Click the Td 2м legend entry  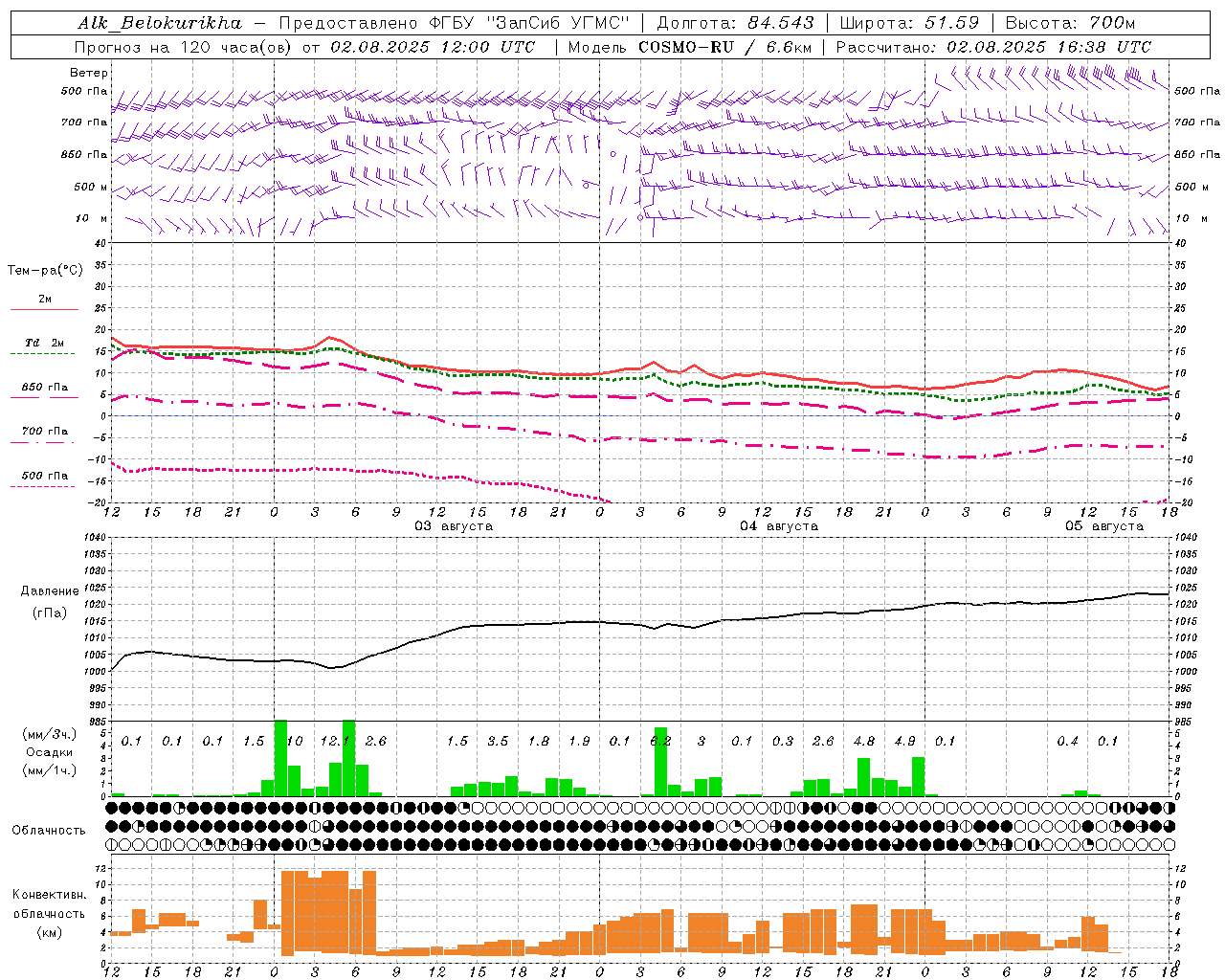tap(44, 343)
